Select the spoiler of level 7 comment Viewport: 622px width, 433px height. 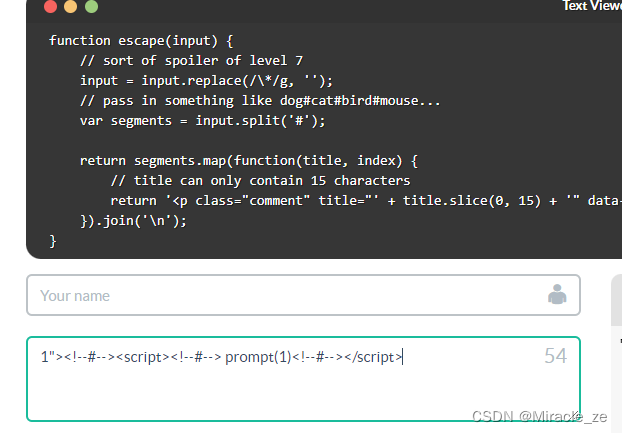pos(191,61)
